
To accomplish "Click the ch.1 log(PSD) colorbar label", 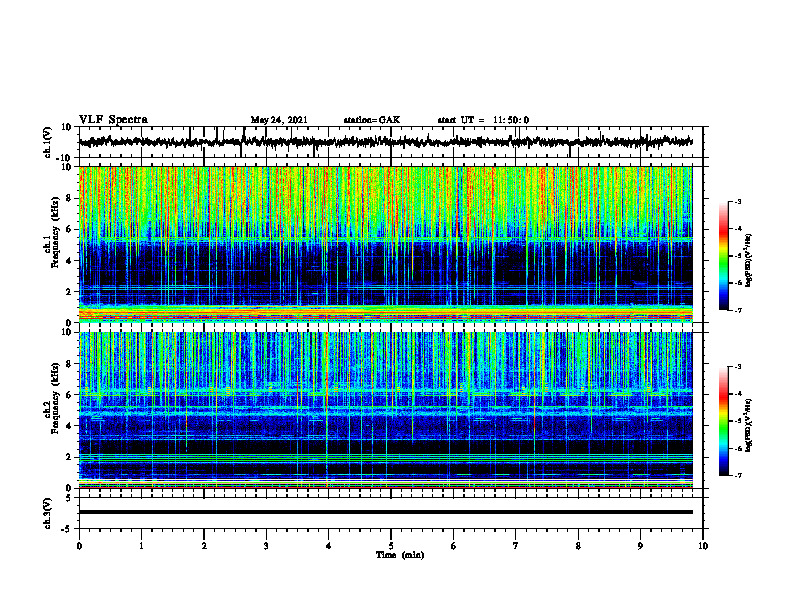I will pyautogui.click(x=749, y=261).
